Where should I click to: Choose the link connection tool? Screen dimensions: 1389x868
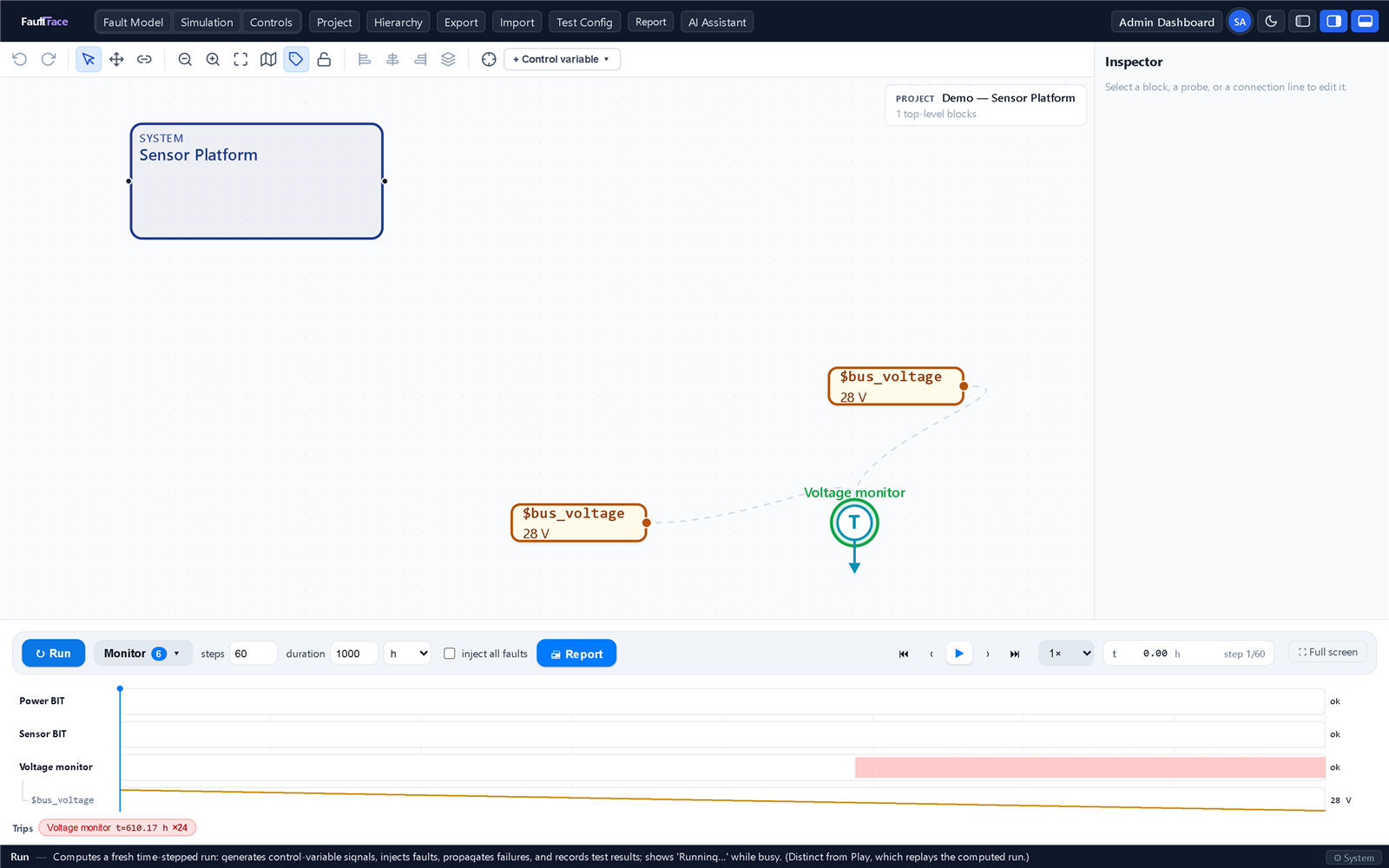pos(144,59)
